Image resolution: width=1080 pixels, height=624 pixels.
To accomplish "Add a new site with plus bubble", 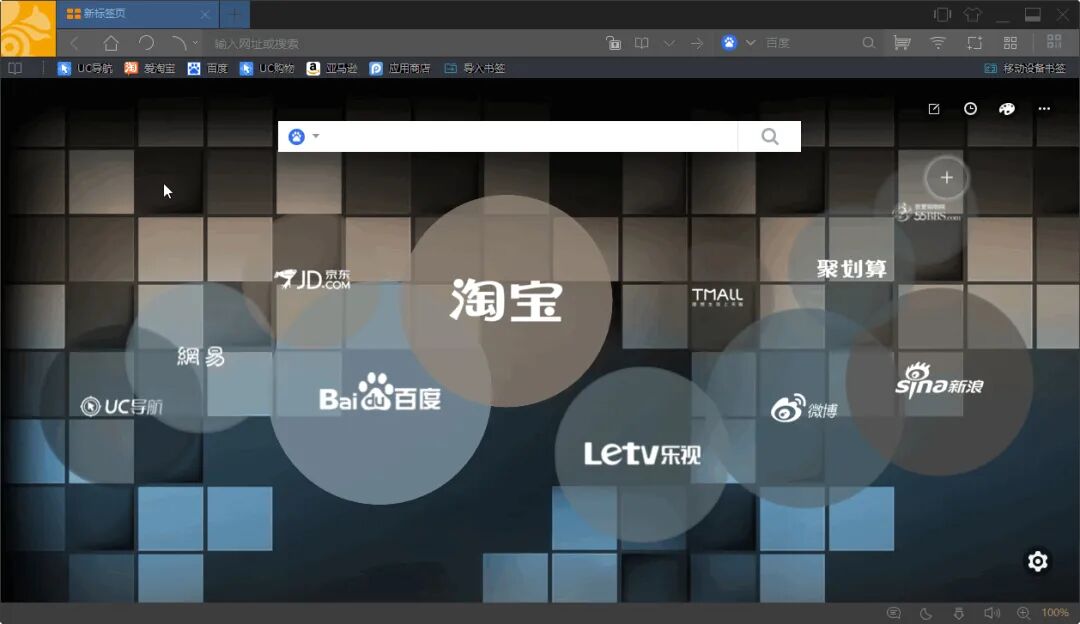I will (x=946, y=178).
